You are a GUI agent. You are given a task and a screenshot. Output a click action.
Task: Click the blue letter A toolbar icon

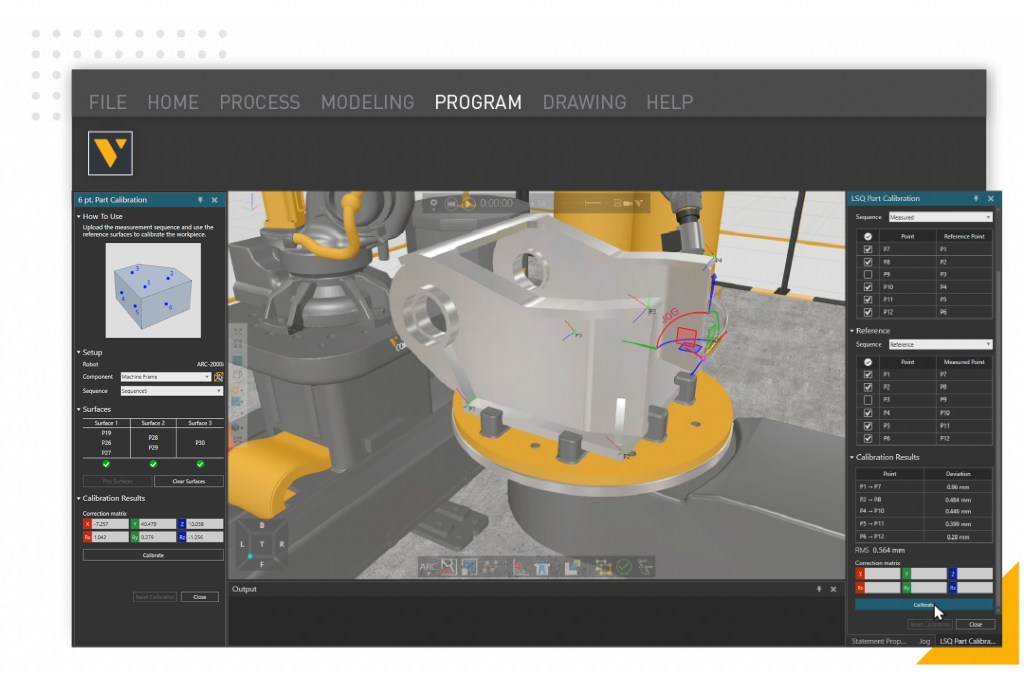pyautogui.click(x=541, y=567)
